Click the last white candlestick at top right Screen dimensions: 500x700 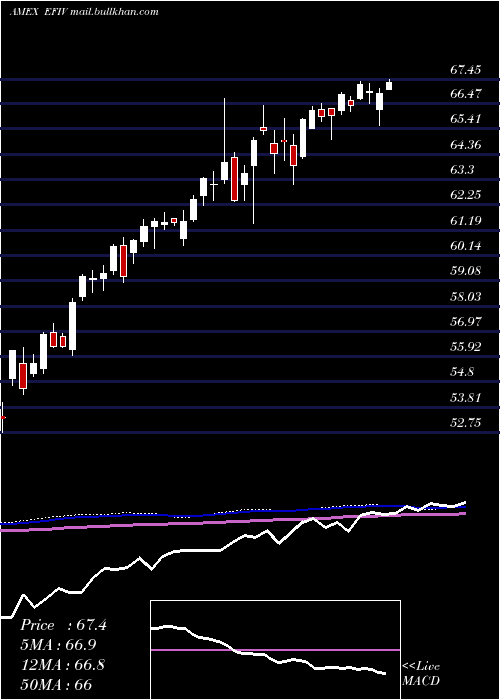click(x=389, y=85)
